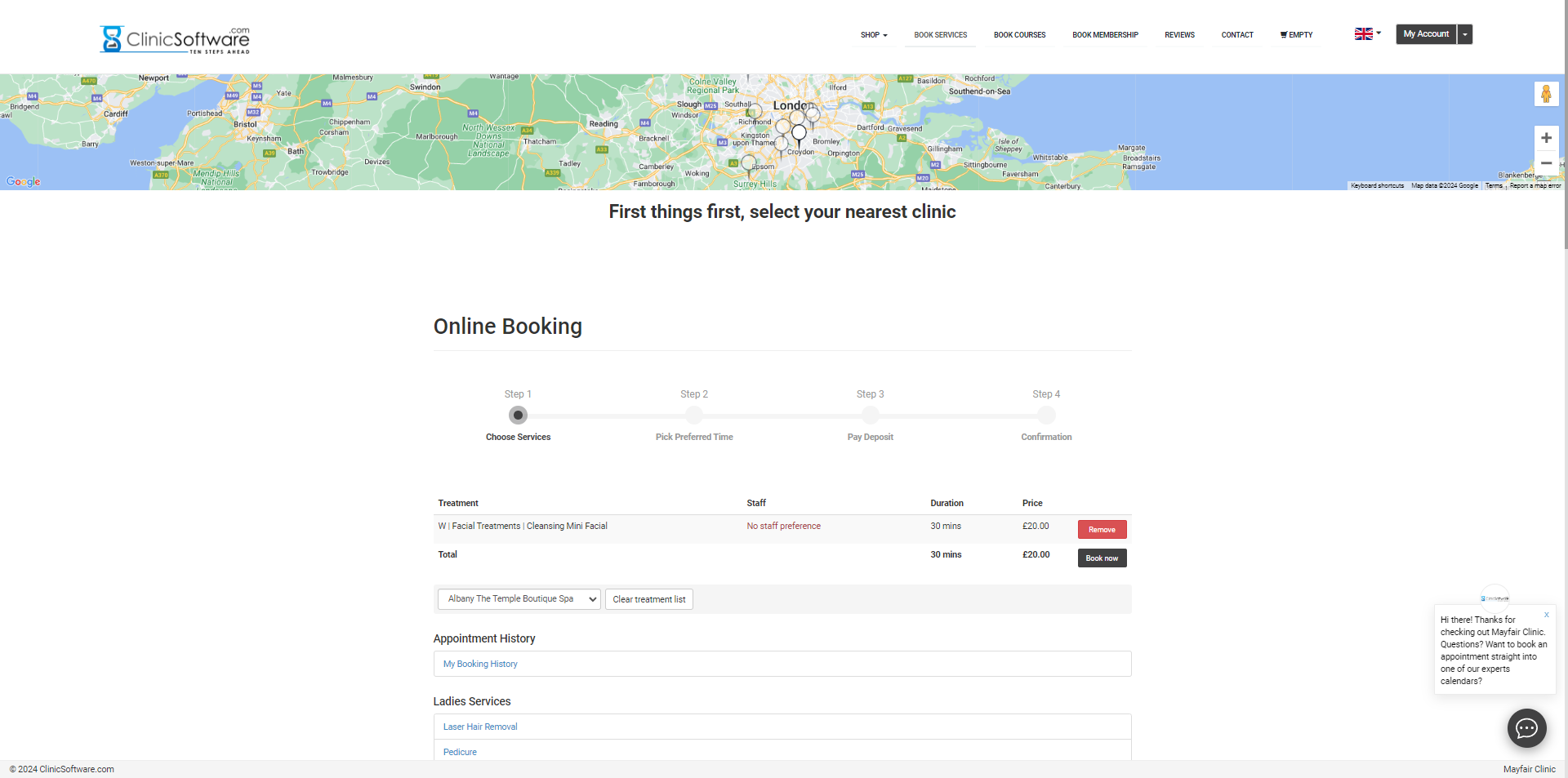This screenshot has width=1568, height=778.
Task: Open the UK flag language selector
Action: 1367,34
